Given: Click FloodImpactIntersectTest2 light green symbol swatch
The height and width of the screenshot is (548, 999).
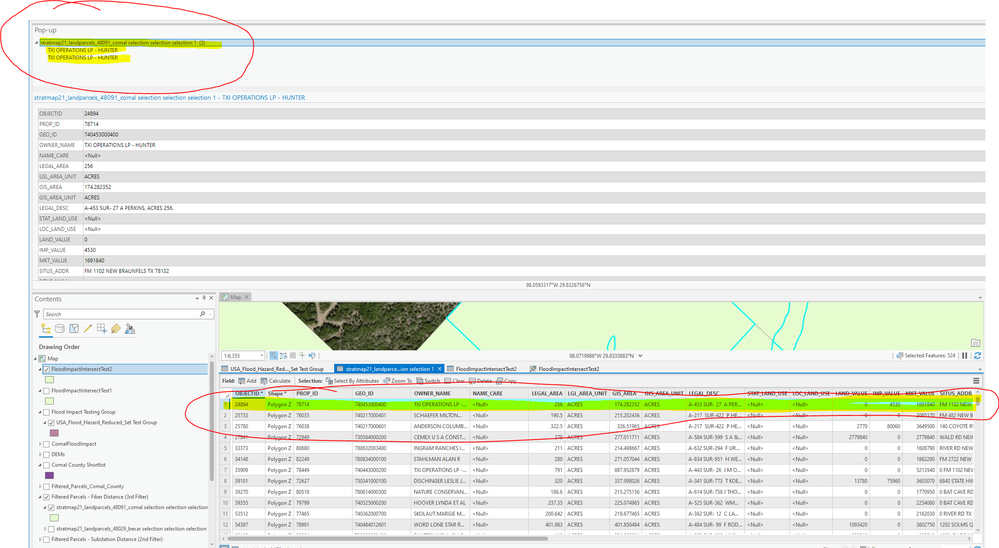Looking at the screenshot, I should [49, 380].
